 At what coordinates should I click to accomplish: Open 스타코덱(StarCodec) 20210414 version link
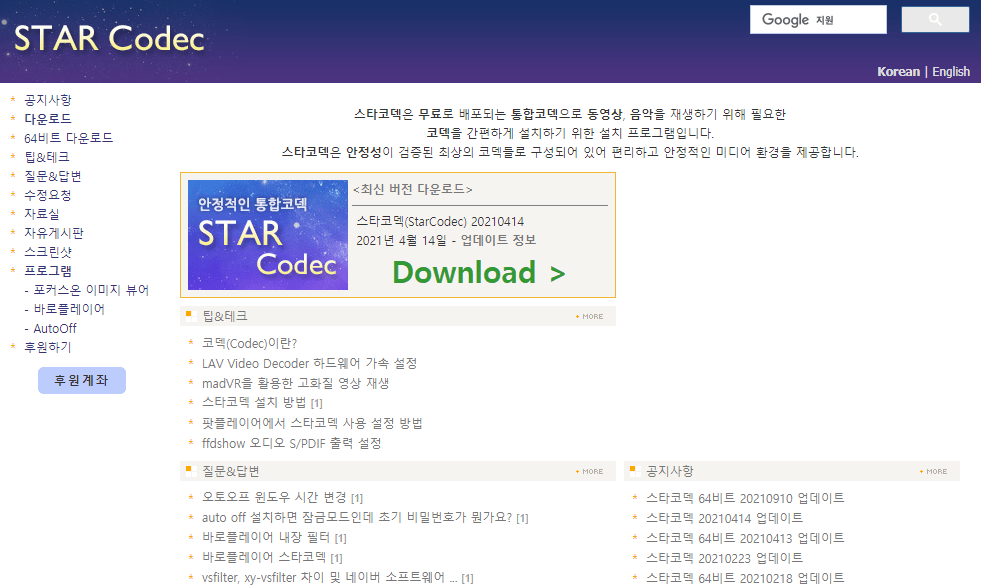[x=440, y=221]
